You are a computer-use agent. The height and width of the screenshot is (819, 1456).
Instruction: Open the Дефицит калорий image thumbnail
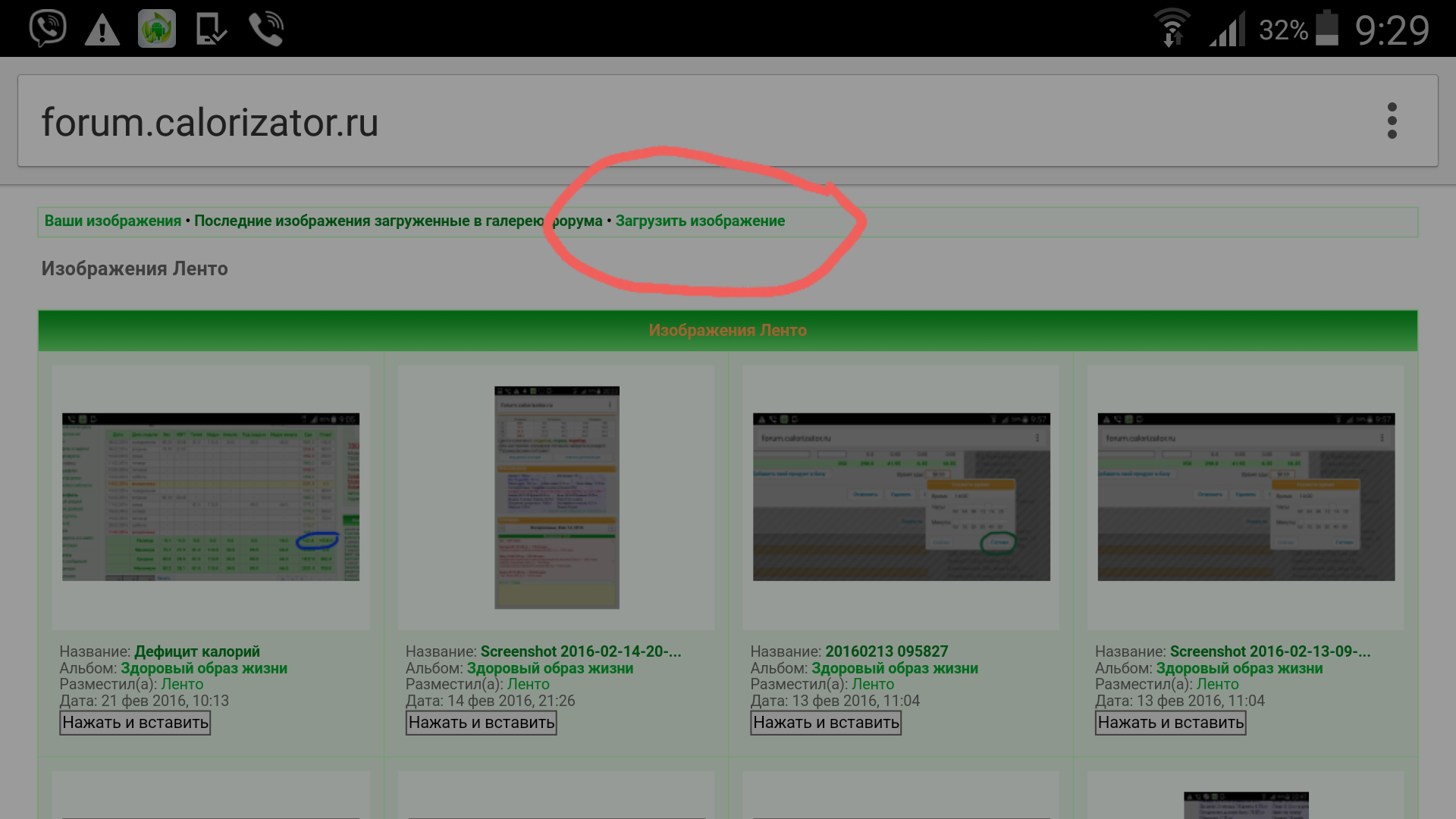tap(211, 497)
